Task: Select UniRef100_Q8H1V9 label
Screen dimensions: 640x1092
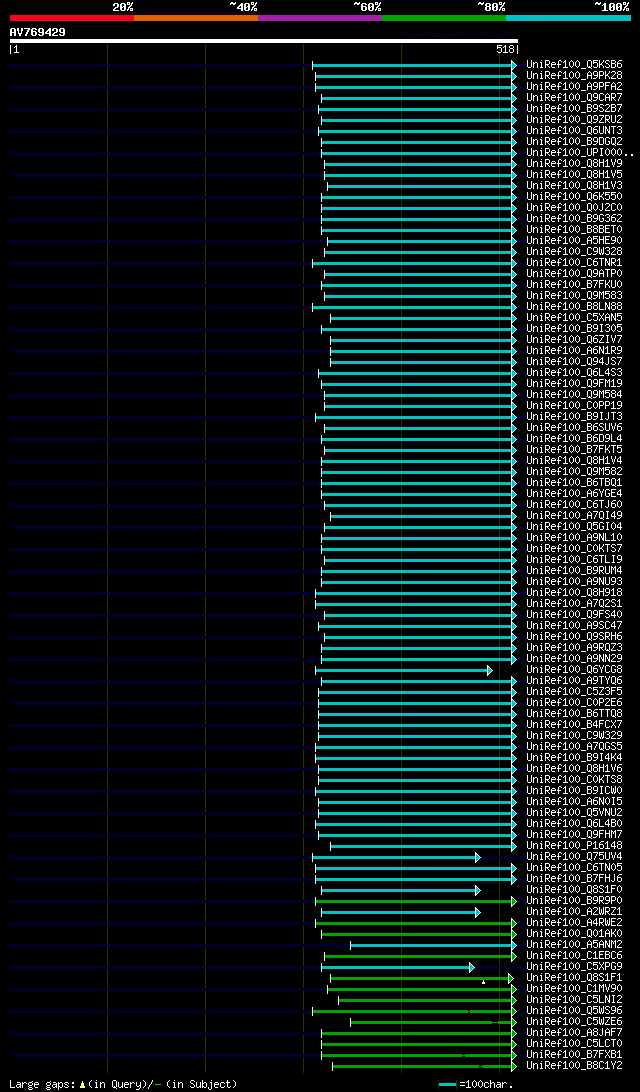Action: coord(575,164)
